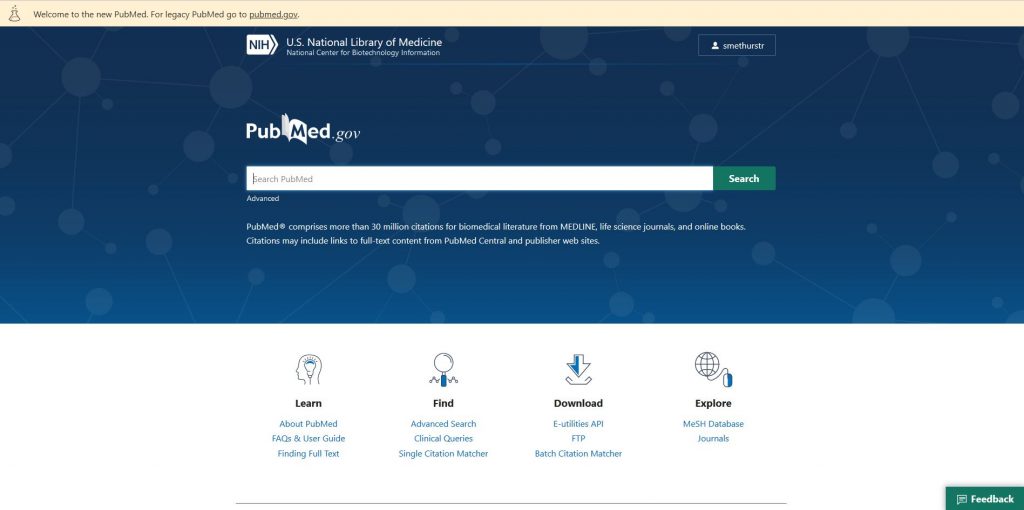Click the Find heading

tap(443, 404)
